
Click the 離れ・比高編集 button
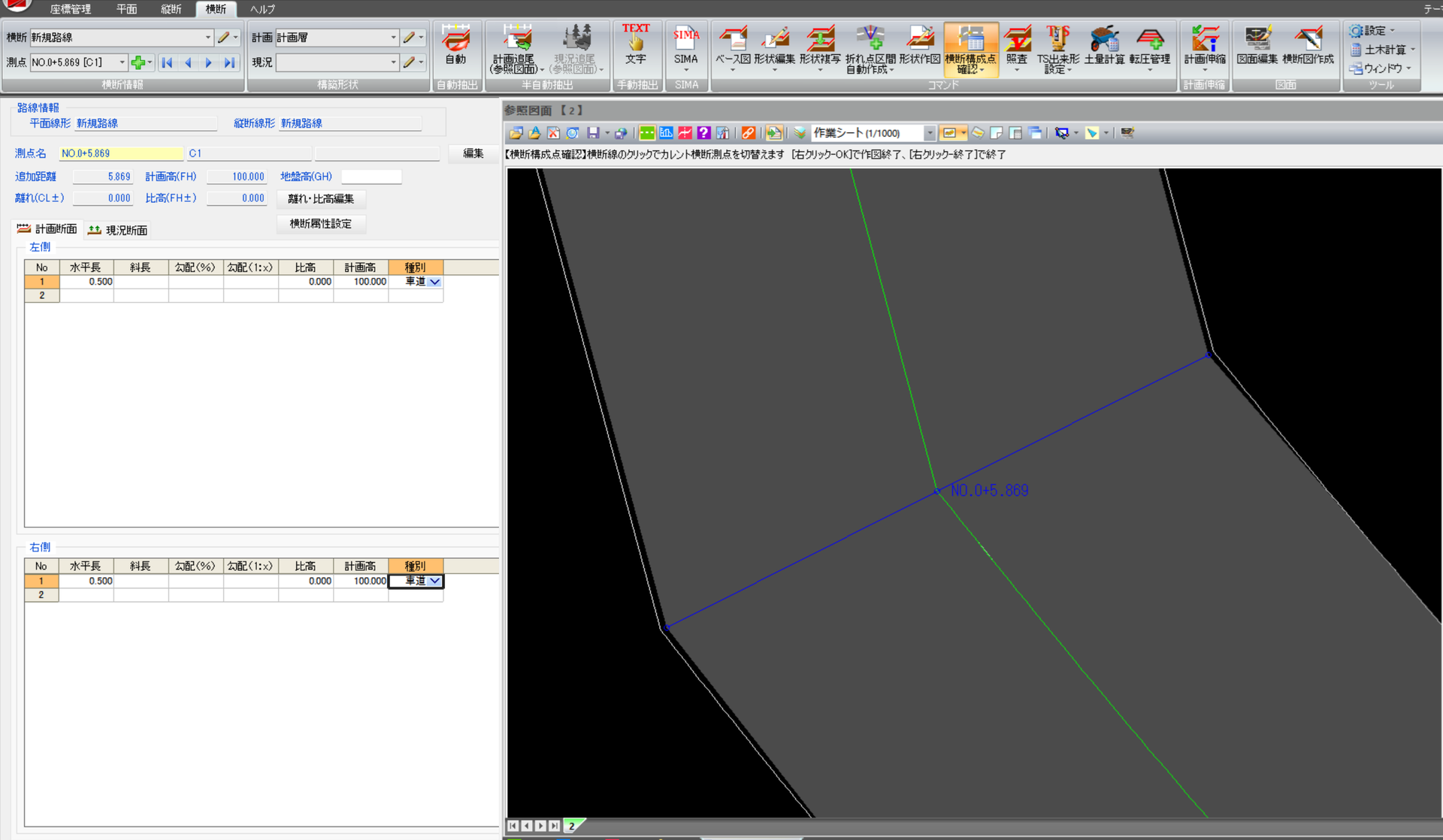point(320,199)
